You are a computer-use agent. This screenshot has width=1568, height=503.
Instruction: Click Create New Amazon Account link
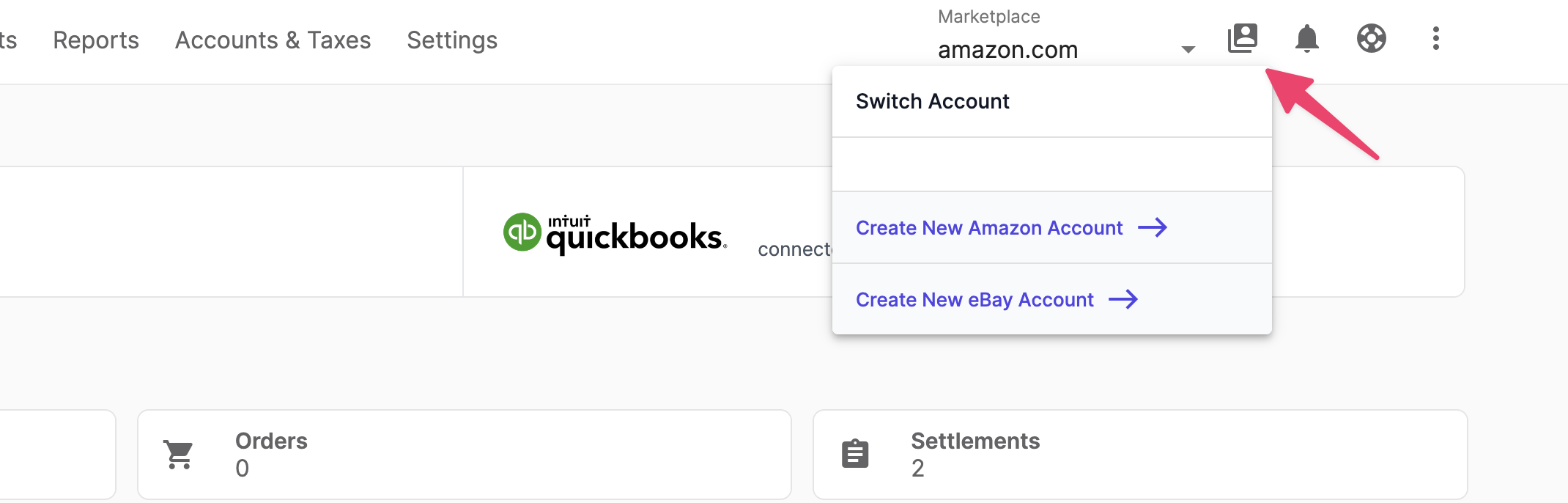pyautogui.click(x=989, y=228)
